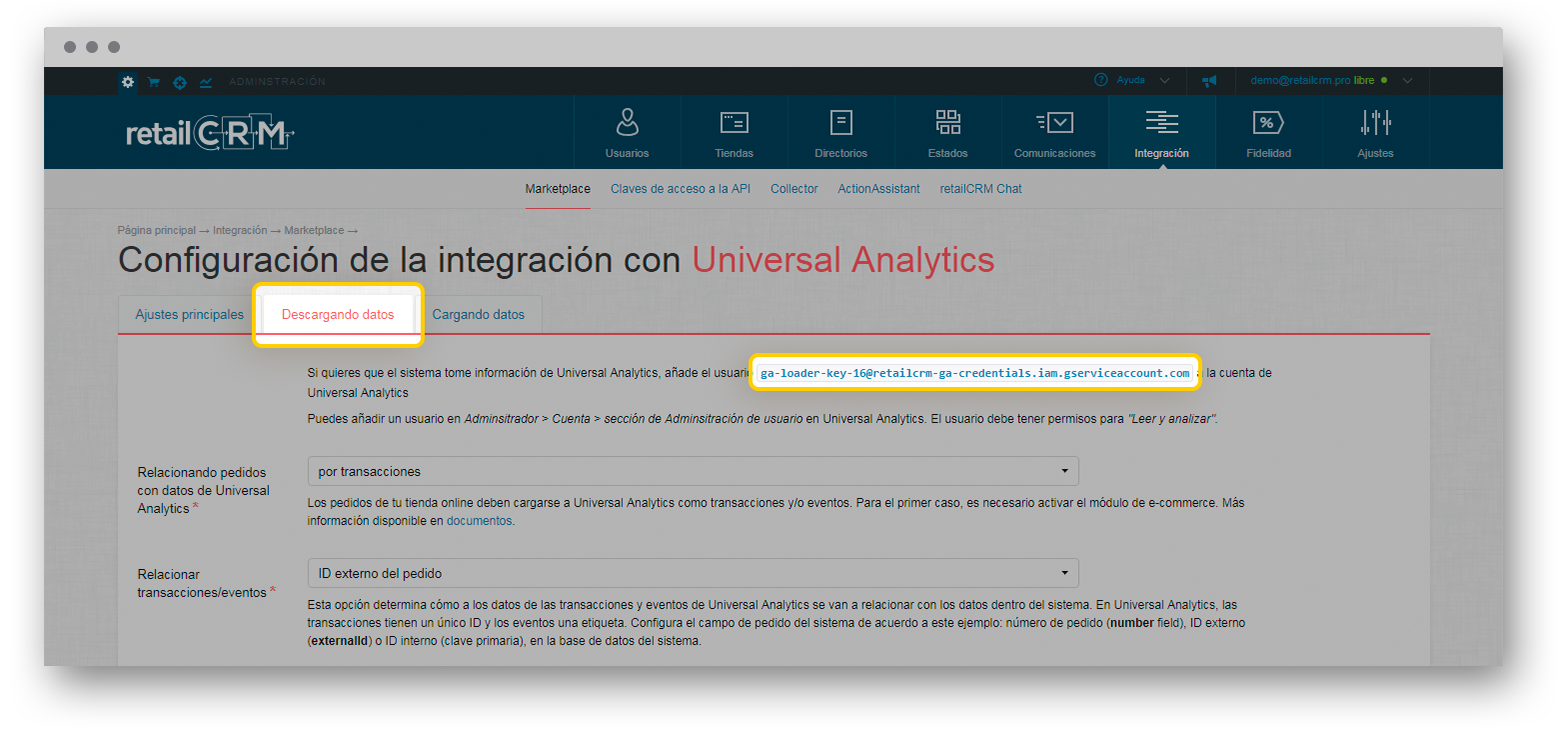Viewport: 1567px width, 742px height.
Task: Open the analytics line chart icon
Action: pos(206,82)
